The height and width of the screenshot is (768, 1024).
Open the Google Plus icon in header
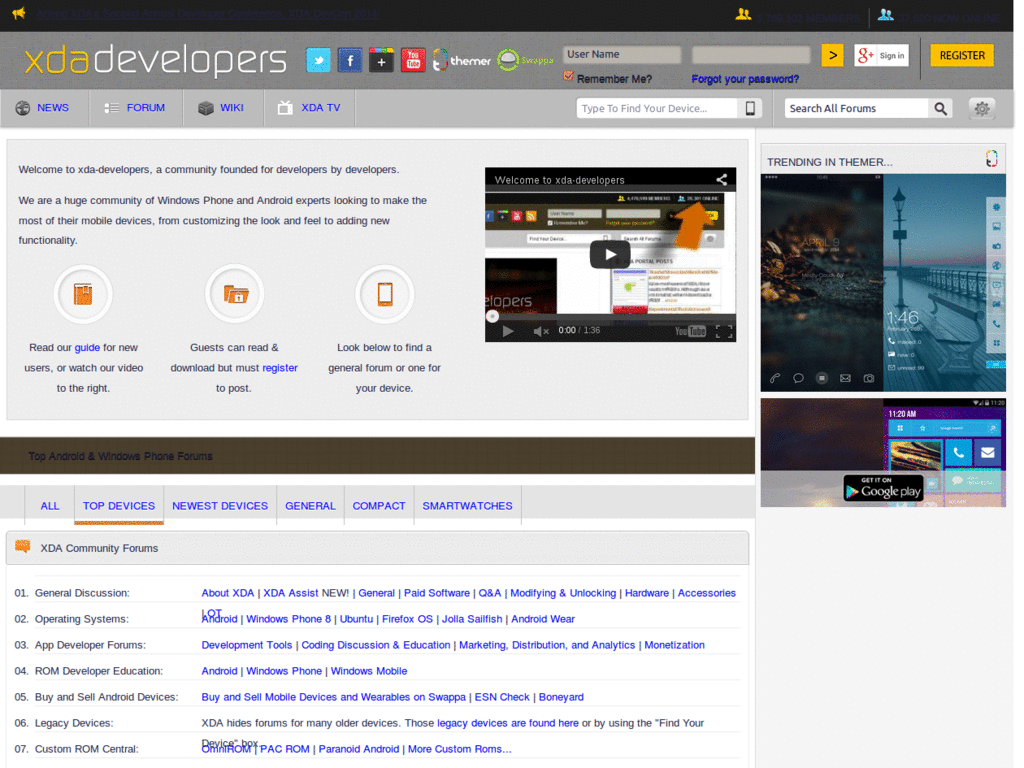pyautogui.click(x=381, y=60)
